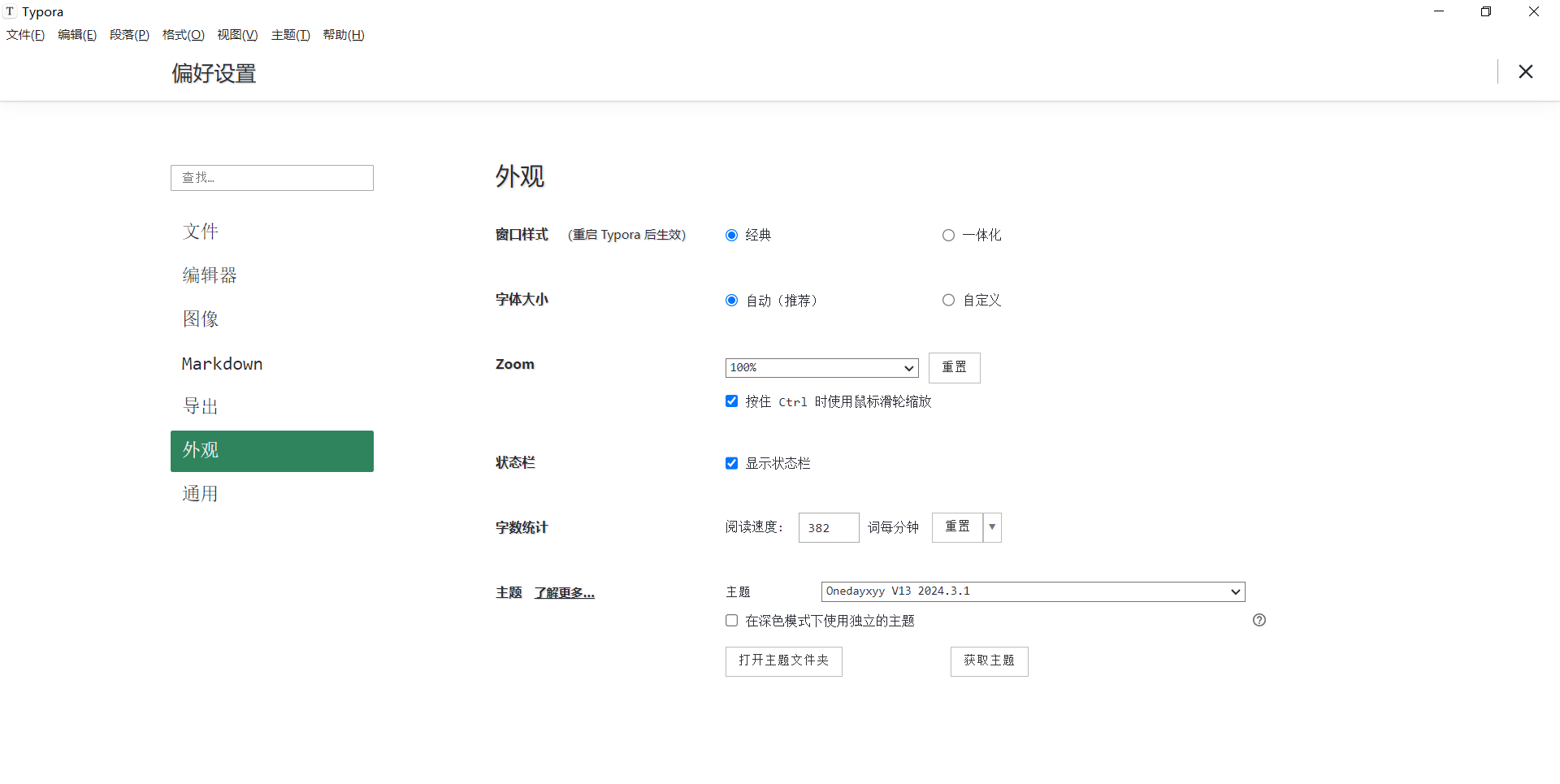Open the theme dropdown showing Onedayxyy V13
Viewport: 1560px width, 784px height.
pyautogui.click(x=1033, y=591)
